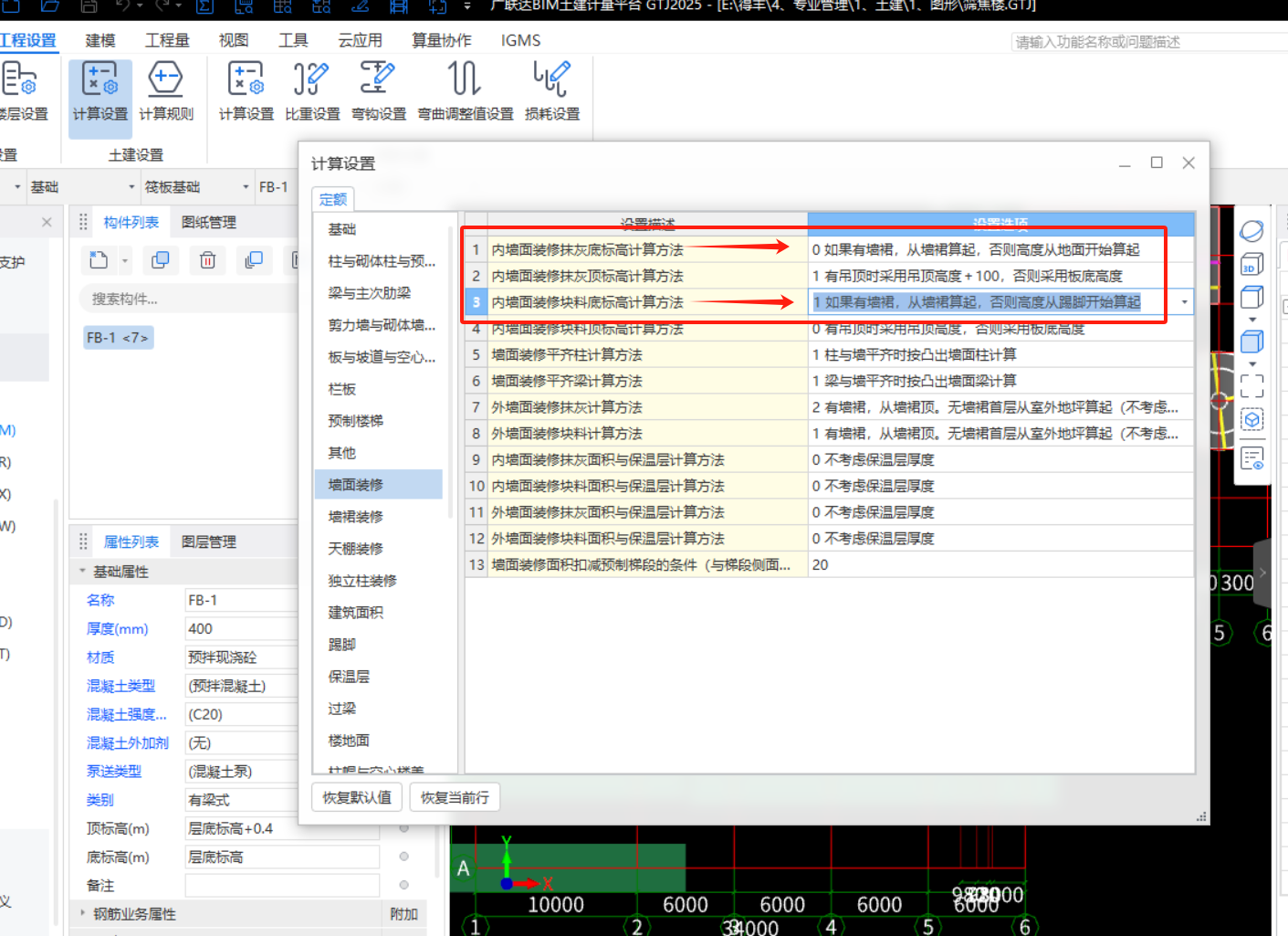1288x936 pixels.
Task: Click the display settings list-with-eye icon
Action: pyautogui.click(x=1251, y=458)
